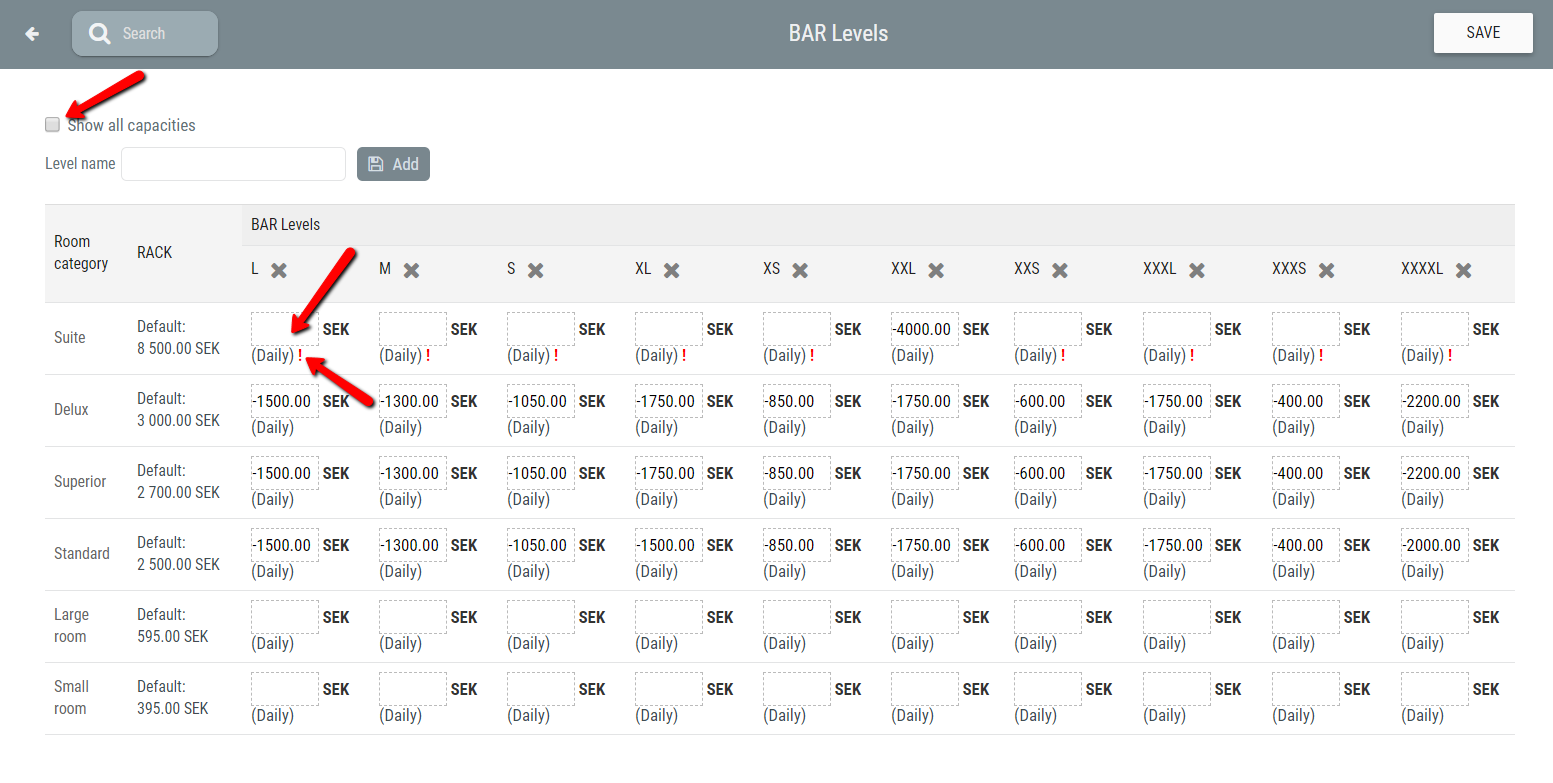Delete the S level column
This screenshot has height=783, width=1553.
point(536,269)
